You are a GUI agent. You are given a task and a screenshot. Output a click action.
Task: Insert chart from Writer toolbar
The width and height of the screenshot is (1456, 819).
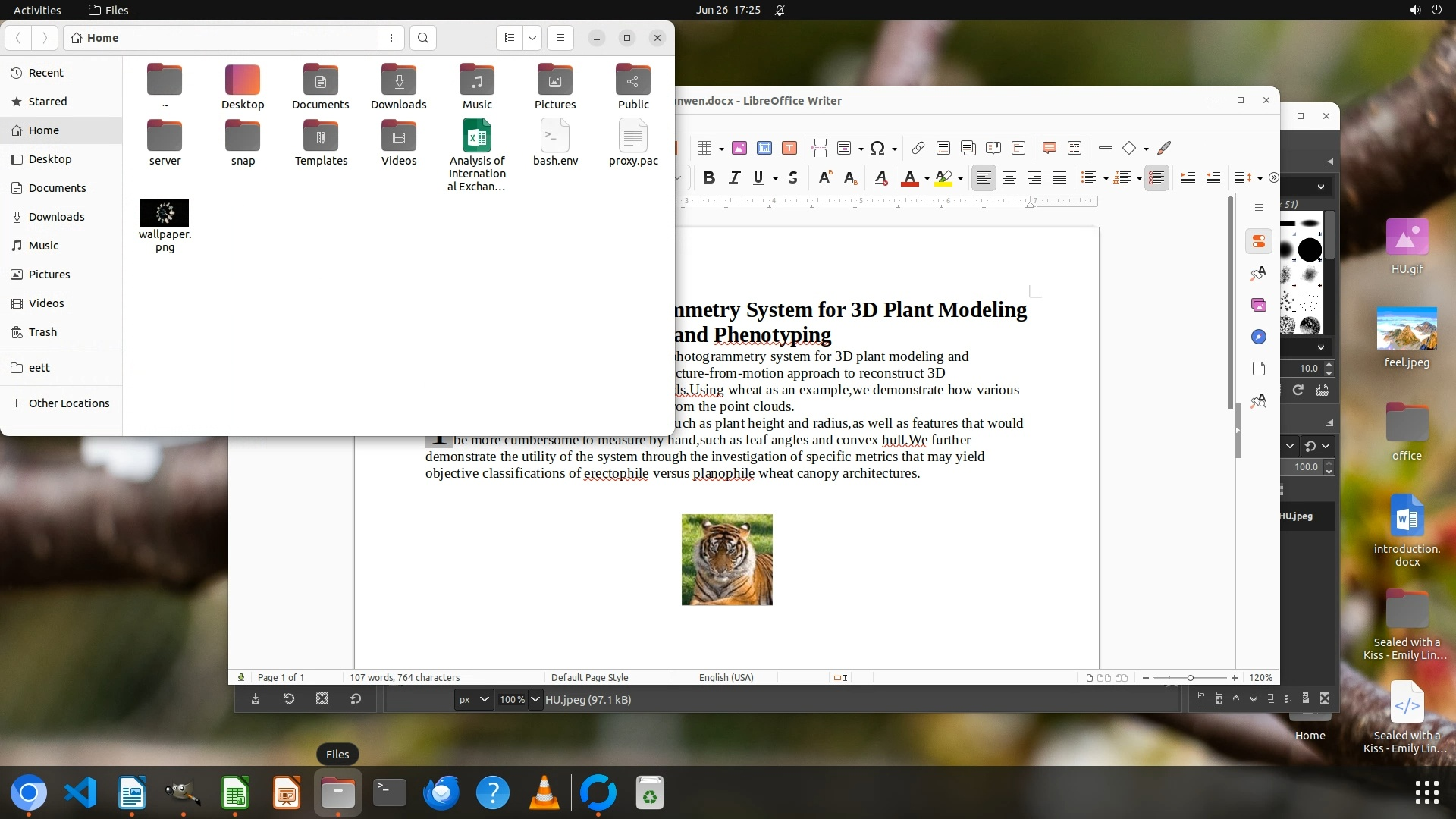(x=764, y=148)
